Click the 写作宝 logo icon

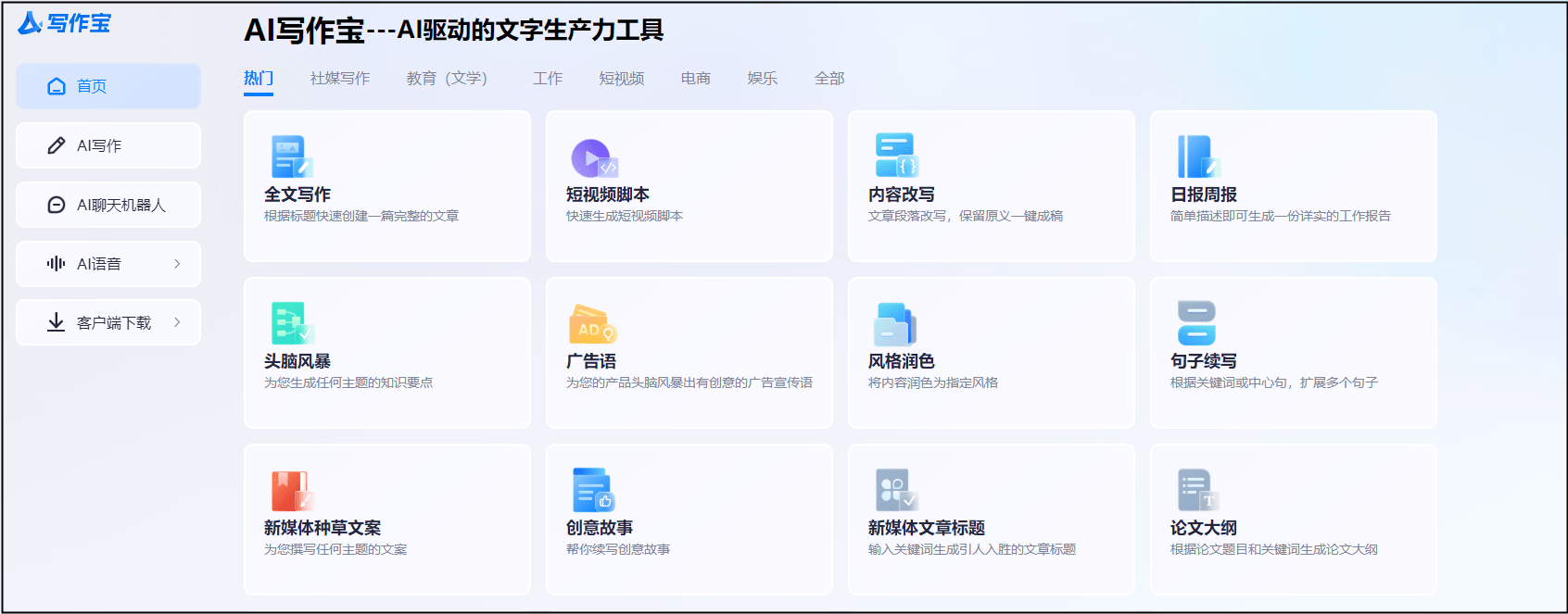pos(30,23)
